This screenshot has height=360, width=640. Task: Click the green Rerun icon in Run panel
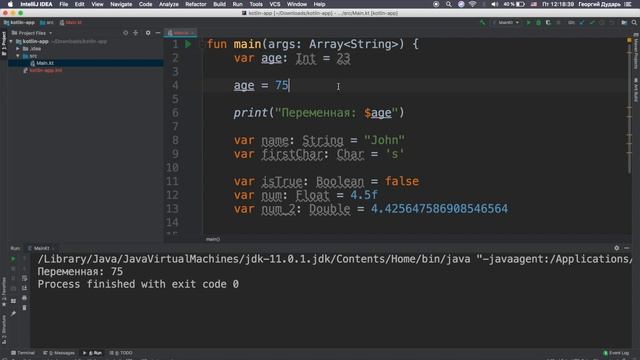[x=13, y=259]
